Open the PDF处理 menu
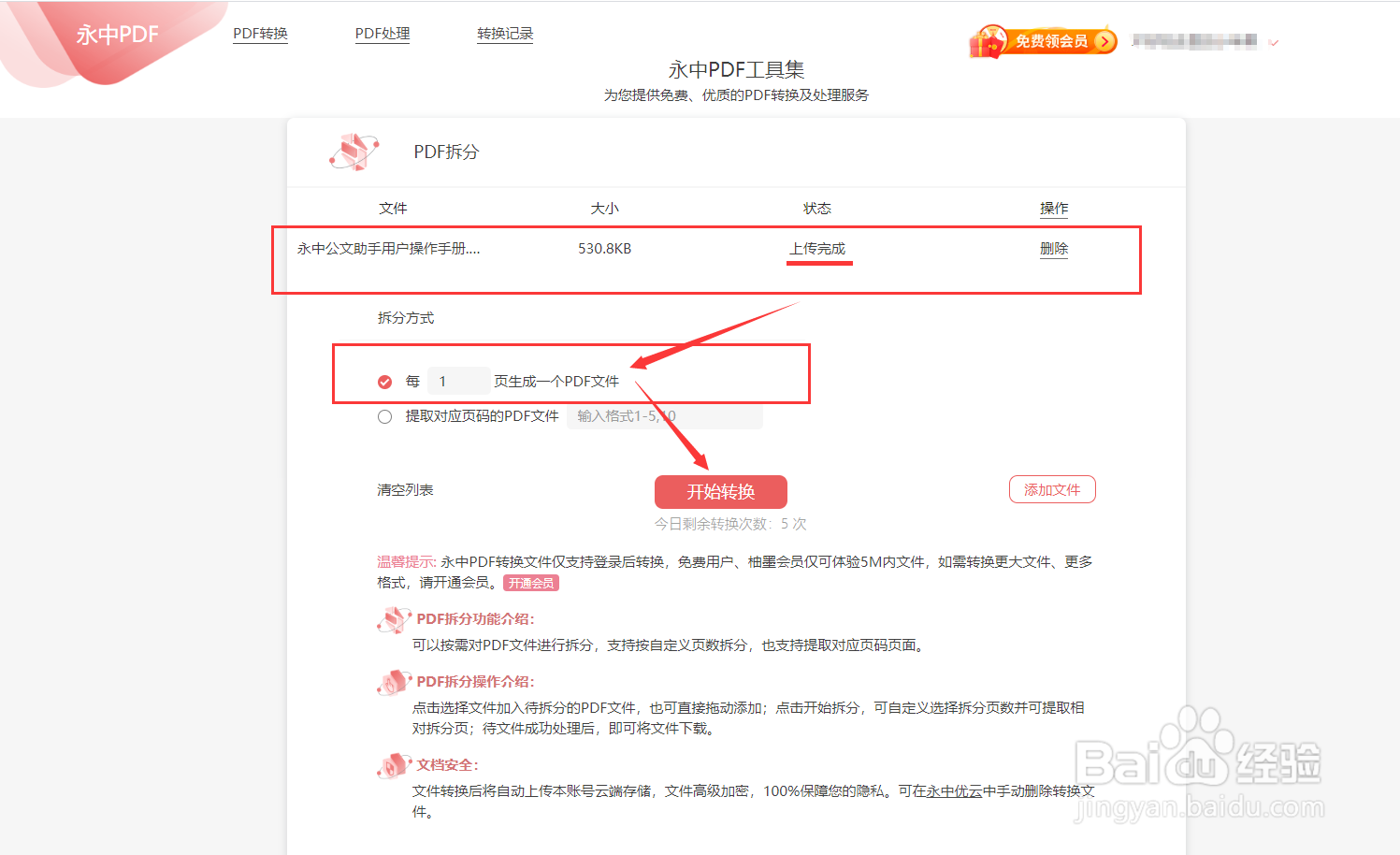1400x855 pixels. pos(382,34)
